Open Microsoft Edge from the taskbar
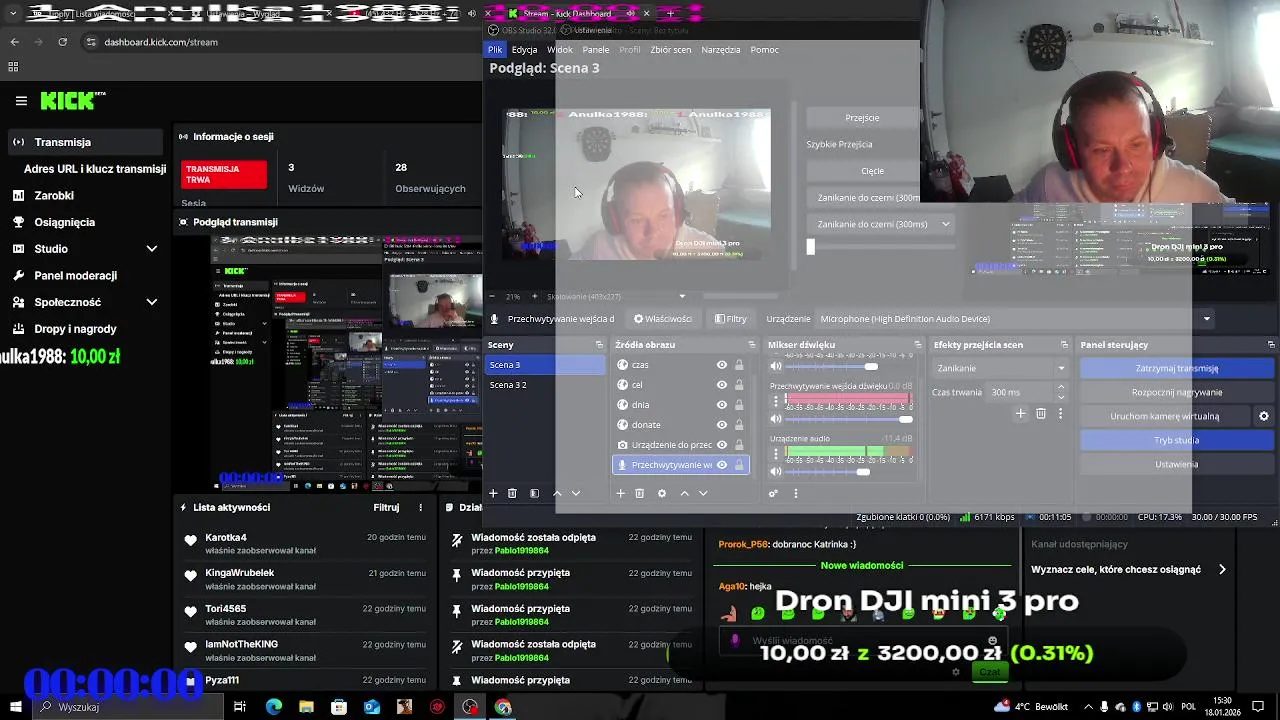 (x=274, y=707)
